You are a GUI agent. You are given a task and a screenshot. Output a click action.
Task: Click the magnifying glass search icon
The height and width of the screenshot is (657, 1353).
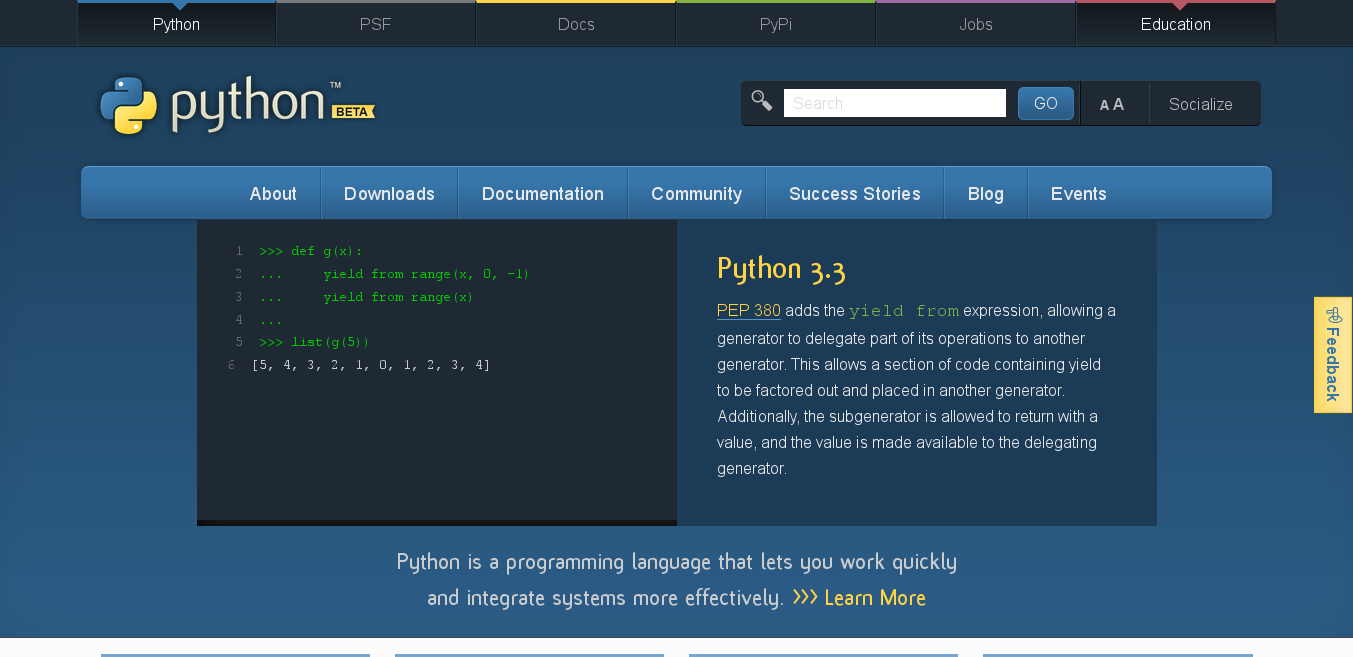[x=762, y=101]
